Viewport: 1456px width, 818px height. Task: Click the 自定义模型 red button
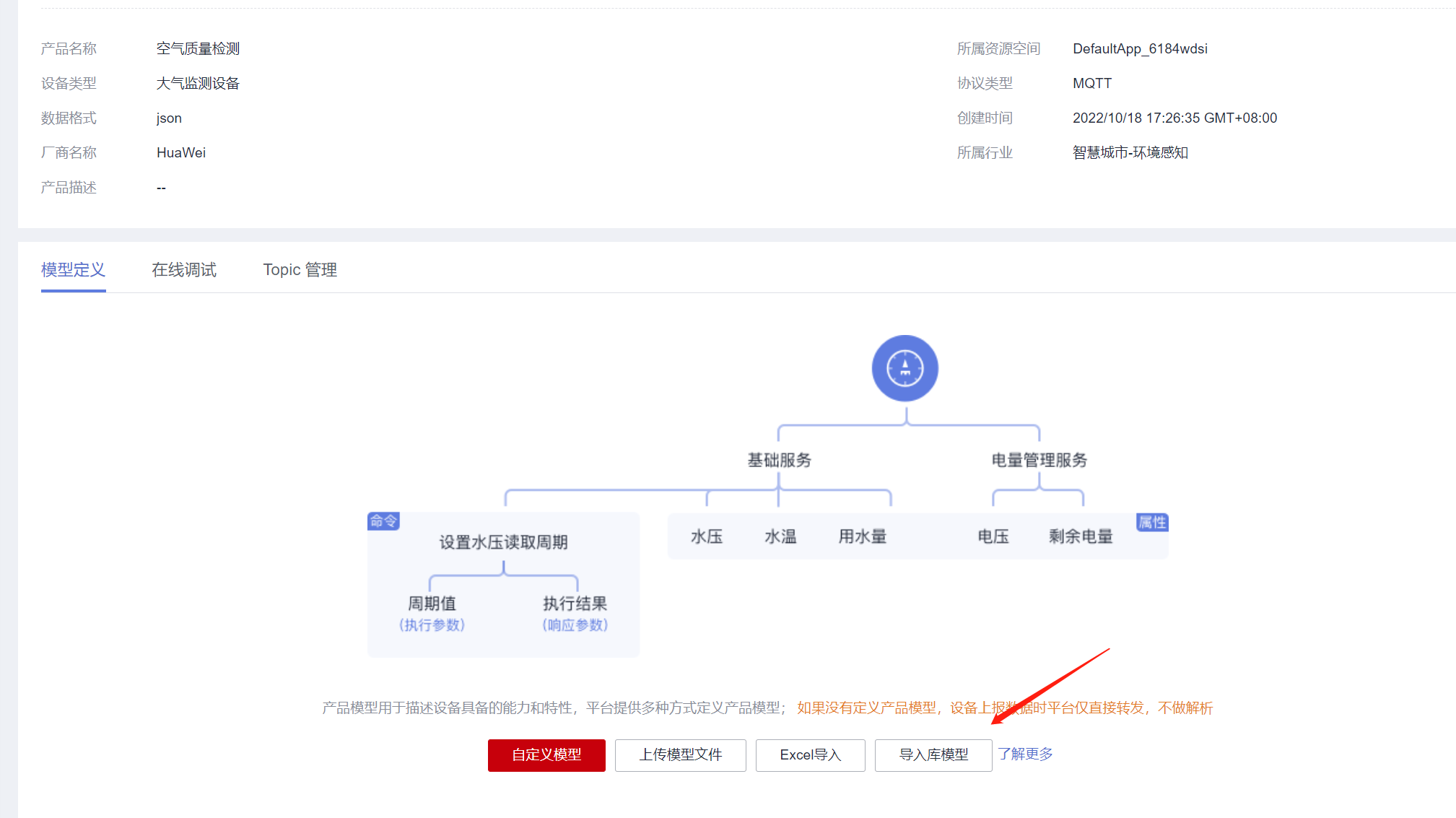546,754
